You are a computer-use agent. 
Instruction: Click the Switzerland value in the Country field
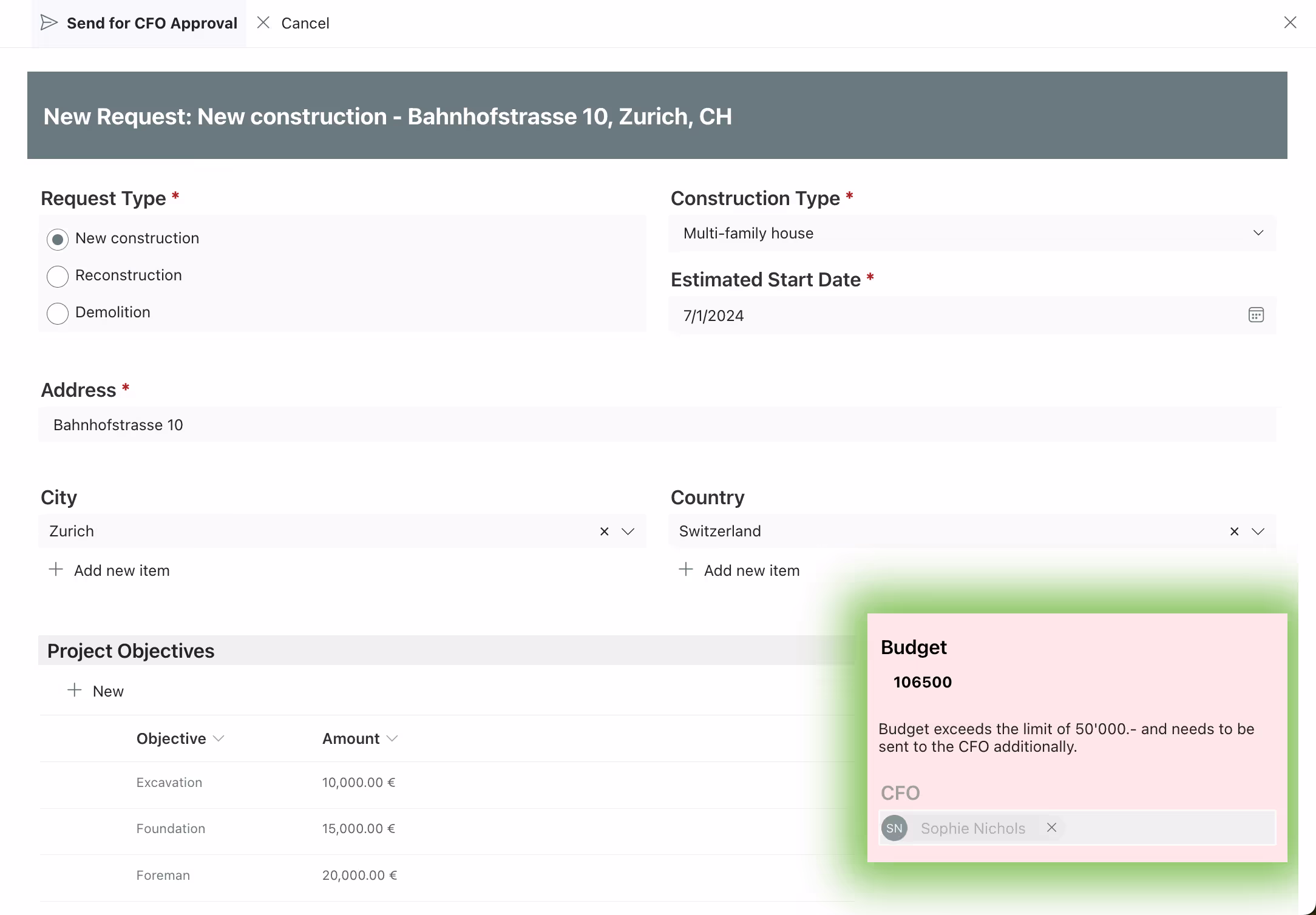(x=720, y=531)
